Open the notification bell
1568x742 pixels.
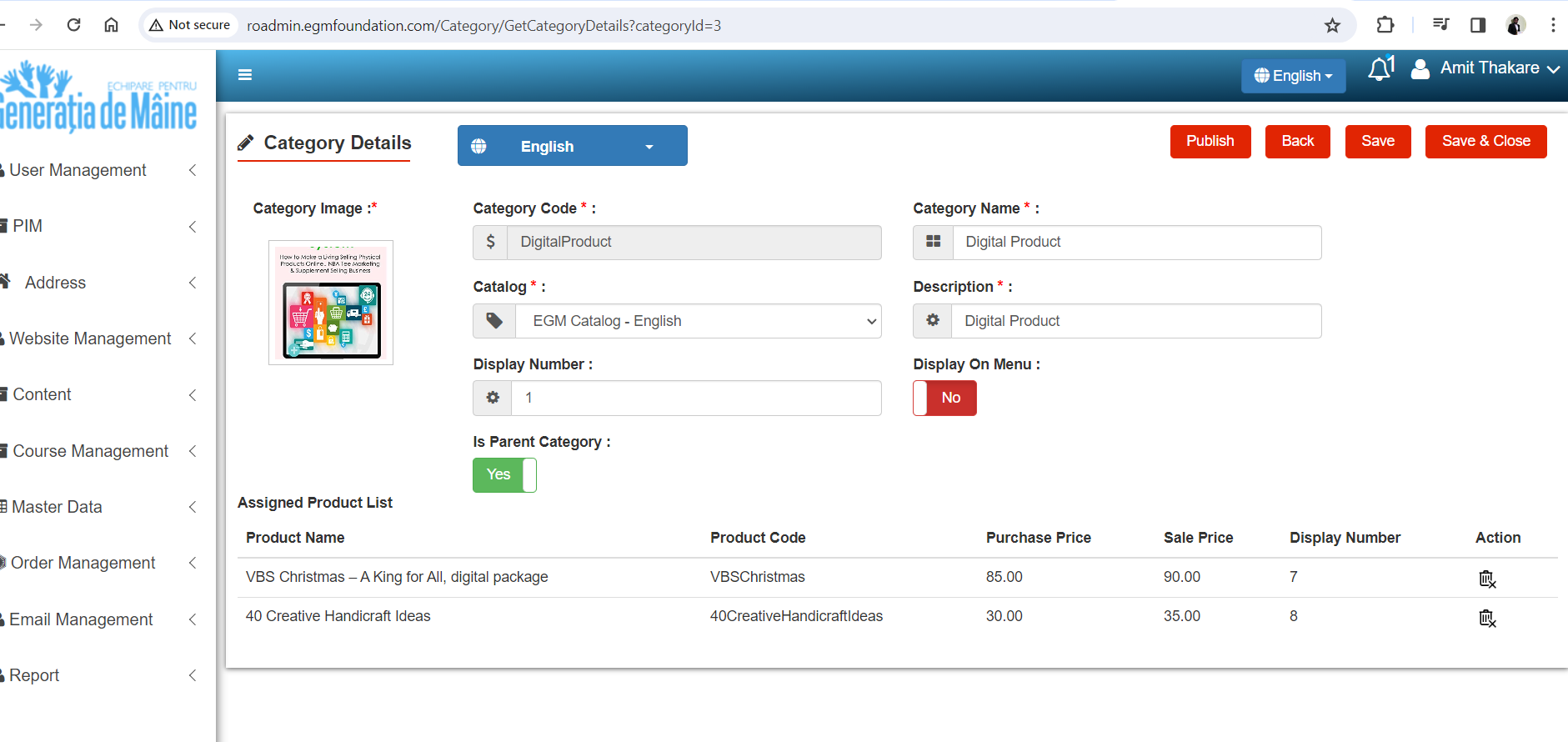[1380, 69]
